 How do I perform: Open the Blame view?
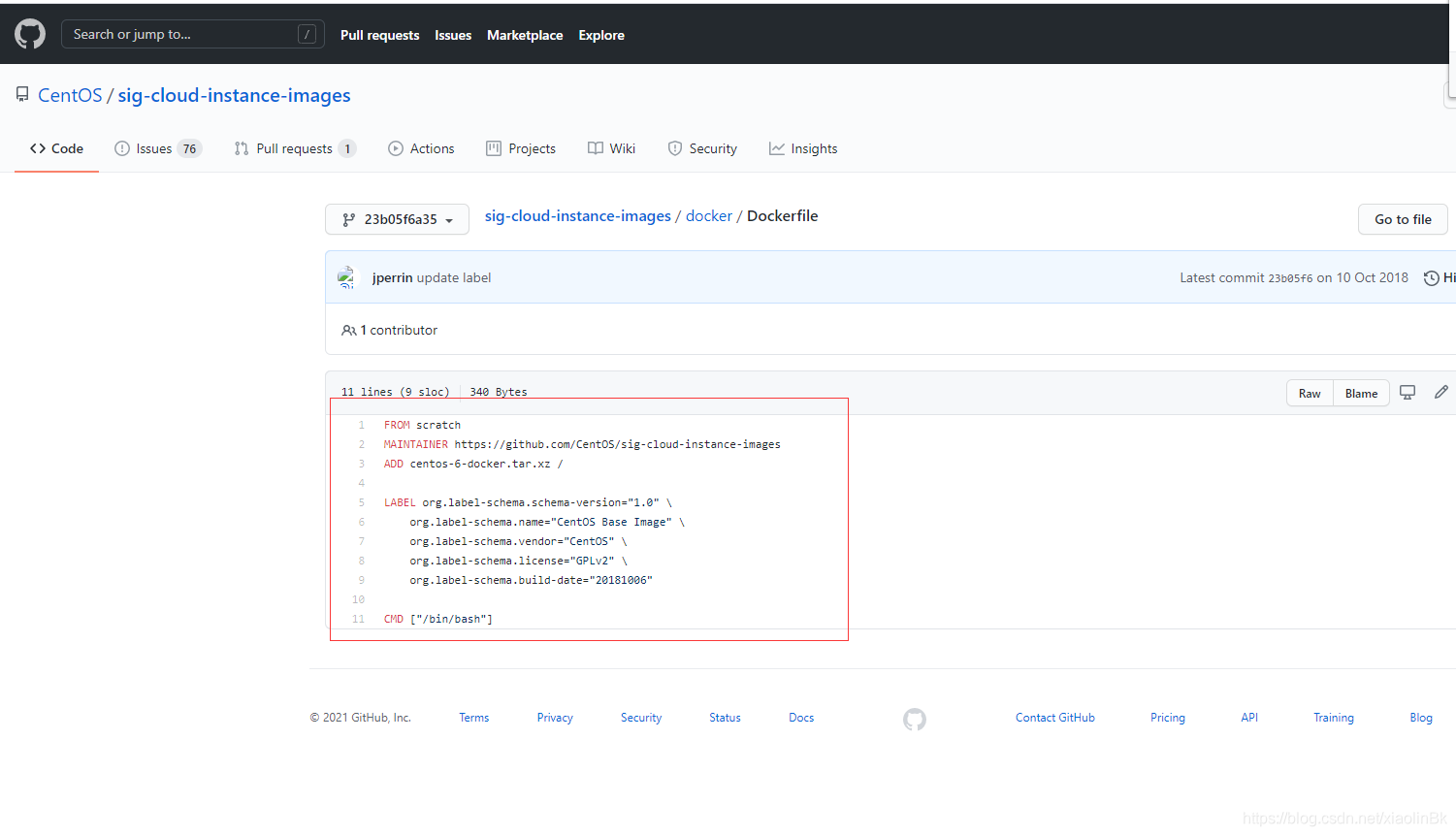pyautogui.click(x=1361, y=393)
